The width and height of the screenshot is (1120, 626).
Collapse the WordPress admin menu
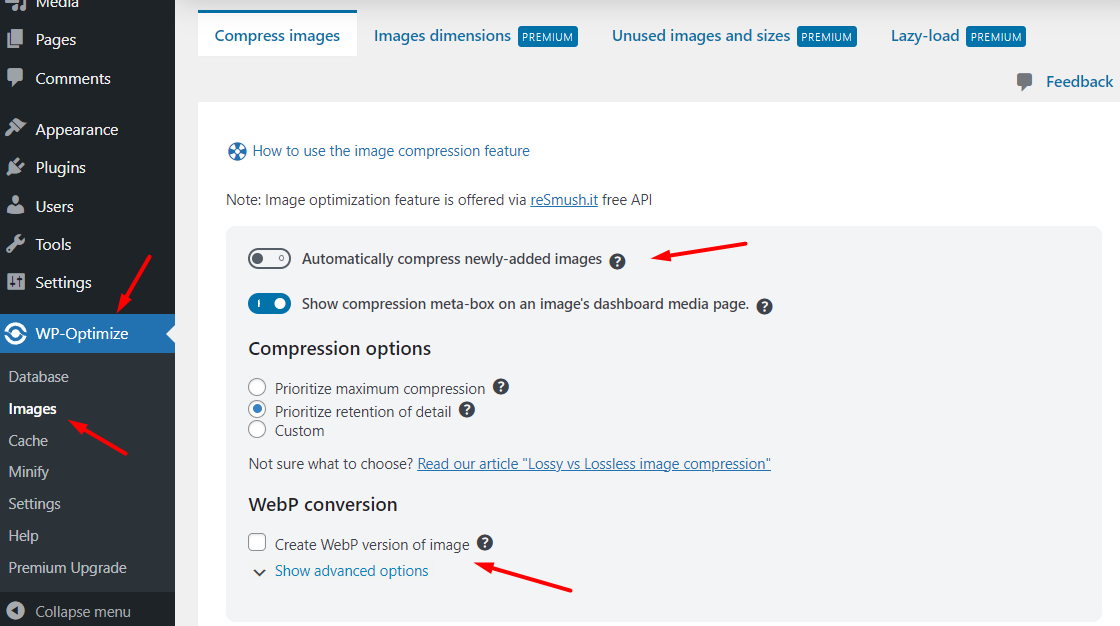coord(70,611)
